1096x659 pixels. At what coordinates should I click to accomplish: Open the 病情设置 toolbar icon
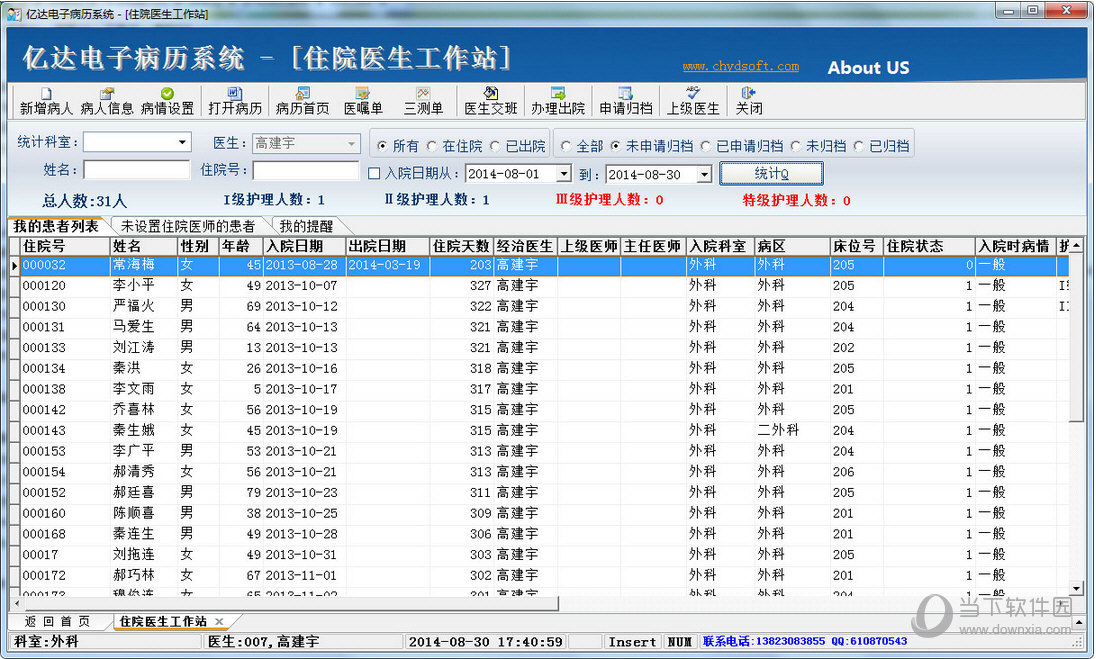167,101
